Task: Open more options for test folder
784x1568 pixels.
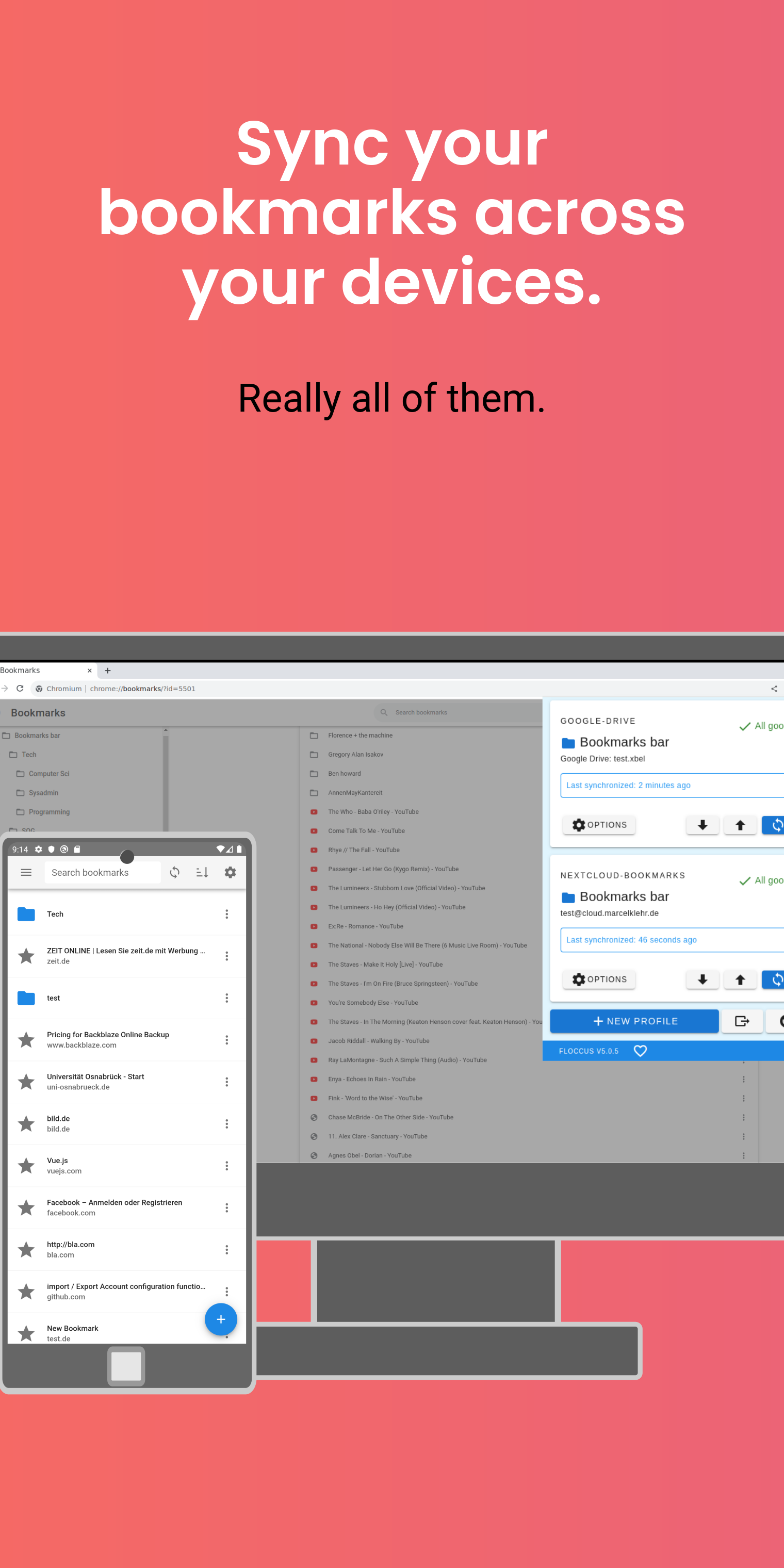Action: click(226, 998)
